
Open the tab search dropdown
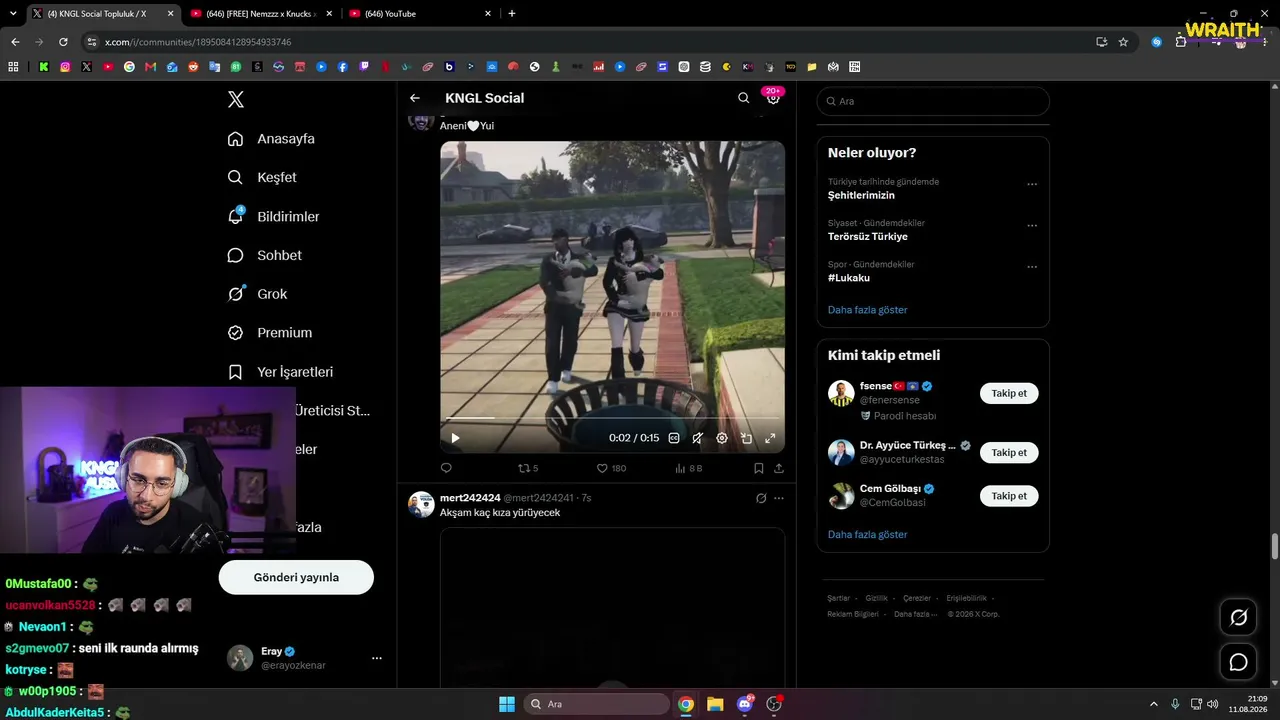click(13, 14)
